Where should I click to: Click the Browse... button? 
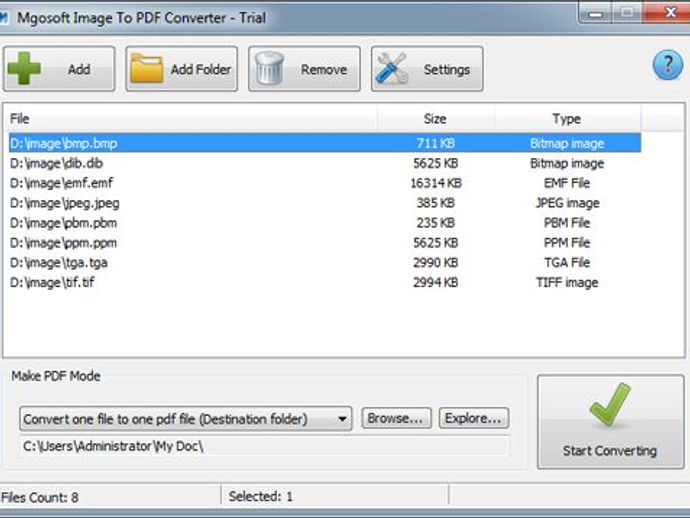(x=396, y=418)
